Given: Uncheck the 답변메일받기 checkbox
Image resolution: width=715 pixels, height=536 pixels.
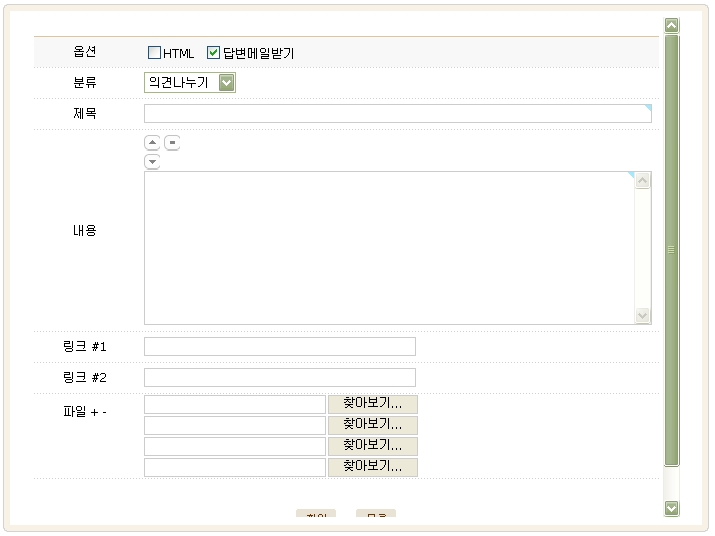Looking at the screenshot, I should click(x=213, y=53).
